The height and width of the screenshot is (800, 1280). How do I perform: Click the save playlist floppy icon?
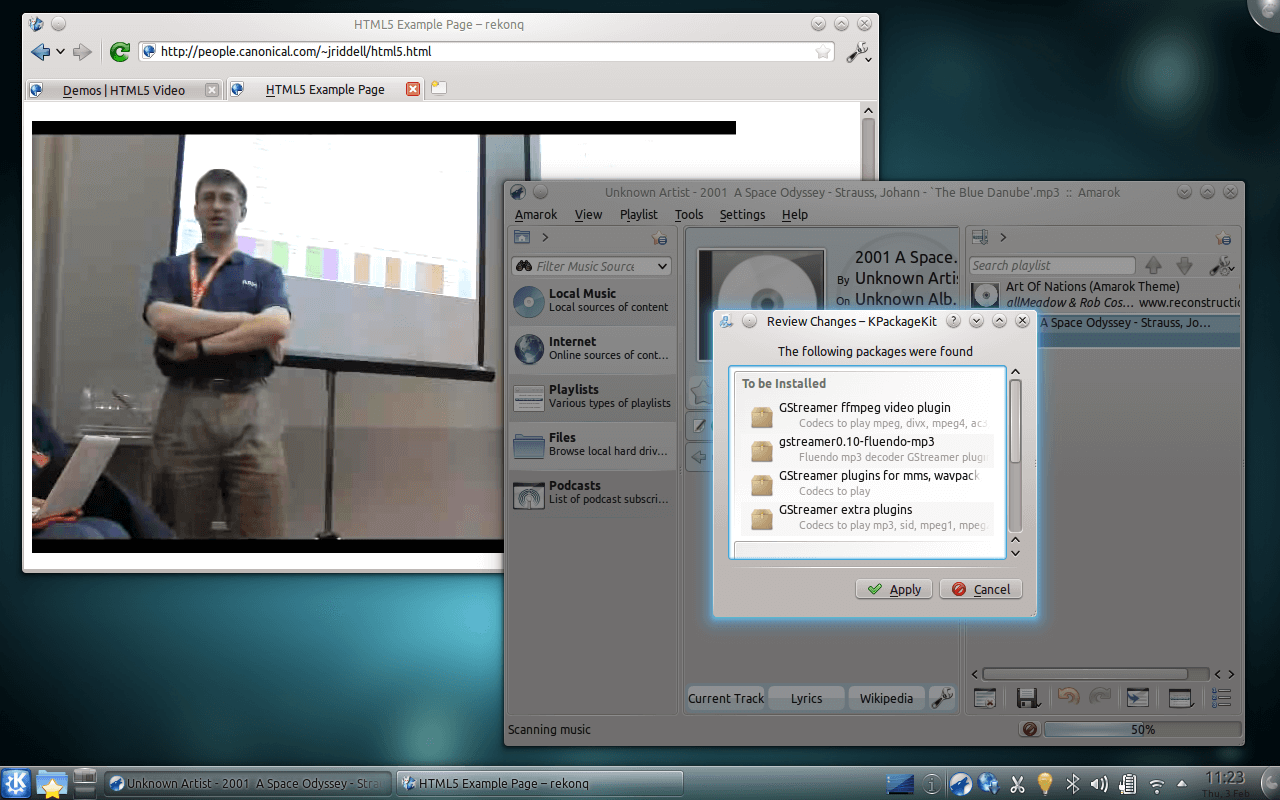click(x=1027, y=698)
